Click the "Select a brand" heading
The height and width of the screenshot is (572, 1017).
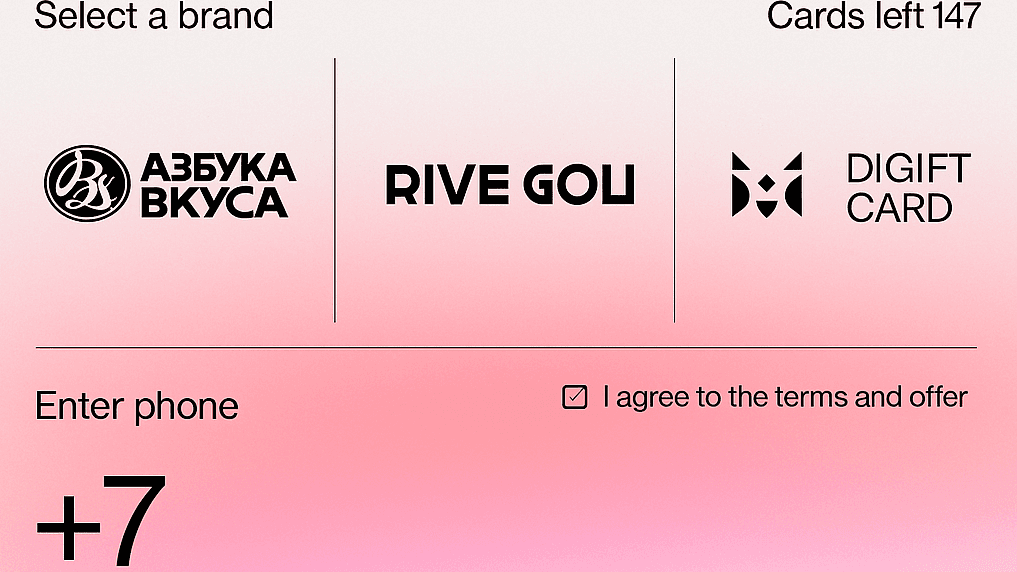click(x=153, y=16)
